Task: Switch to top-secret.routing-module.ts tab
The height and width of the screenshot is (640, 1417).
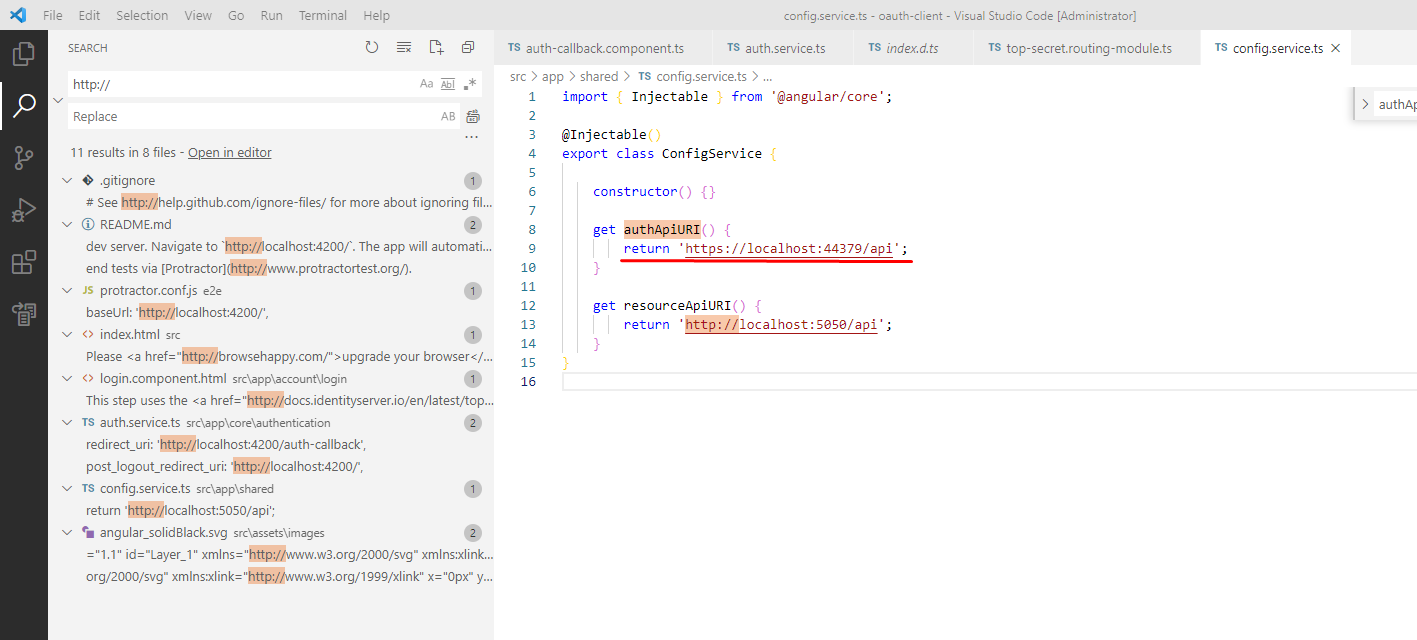Action: click(x=1087, y=48)
